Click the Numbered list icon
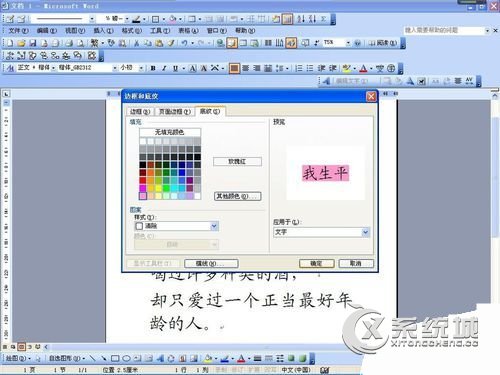This screenshot has width=500, height=375. pyautogui.click(x=299, y=68)
